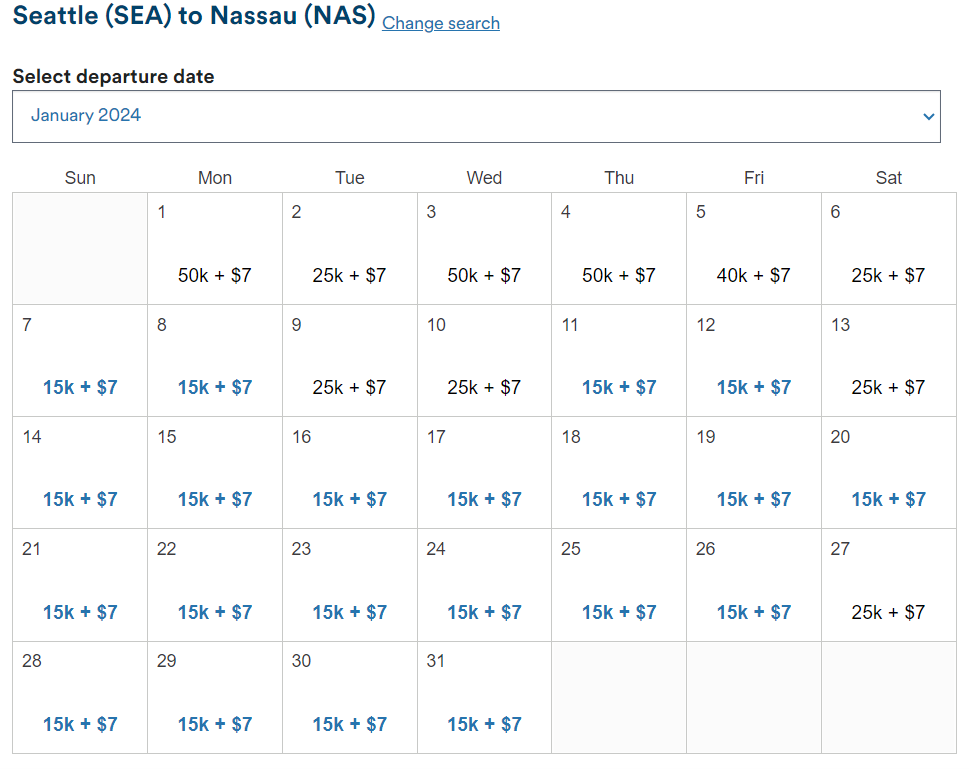Click the Select departure date label
This screenshot has height=769, width=969.
[114, 77]
